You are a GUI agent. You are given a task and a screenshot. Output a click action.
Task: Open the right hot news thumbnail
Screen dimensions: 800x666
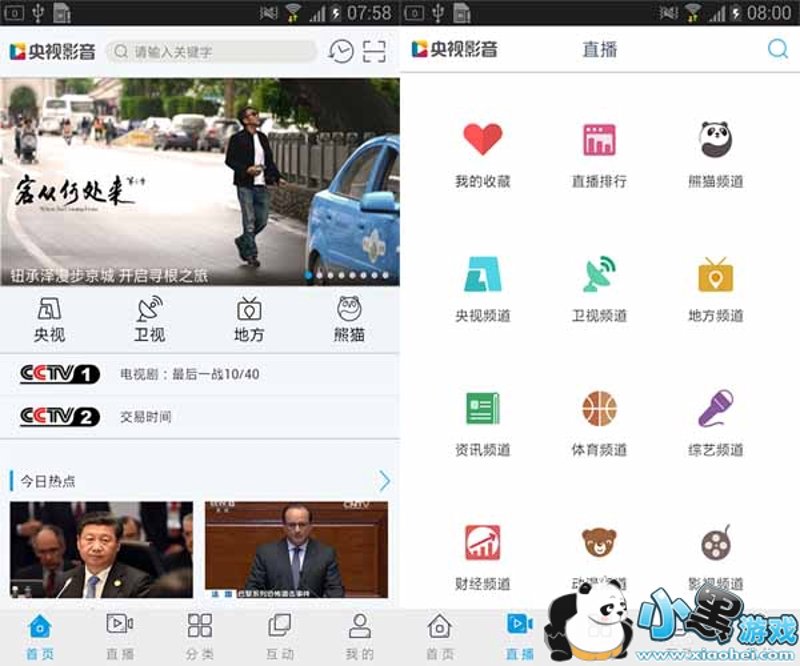pos(296,550)
